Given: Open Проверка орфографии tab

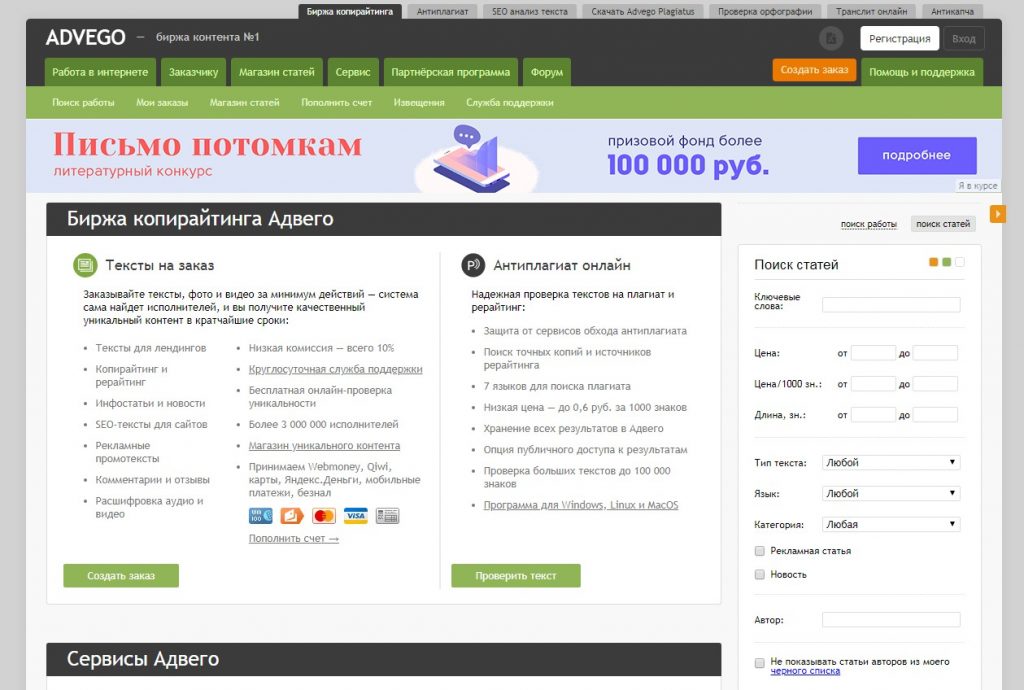Looking at the screenshot, I should [765, 11].
